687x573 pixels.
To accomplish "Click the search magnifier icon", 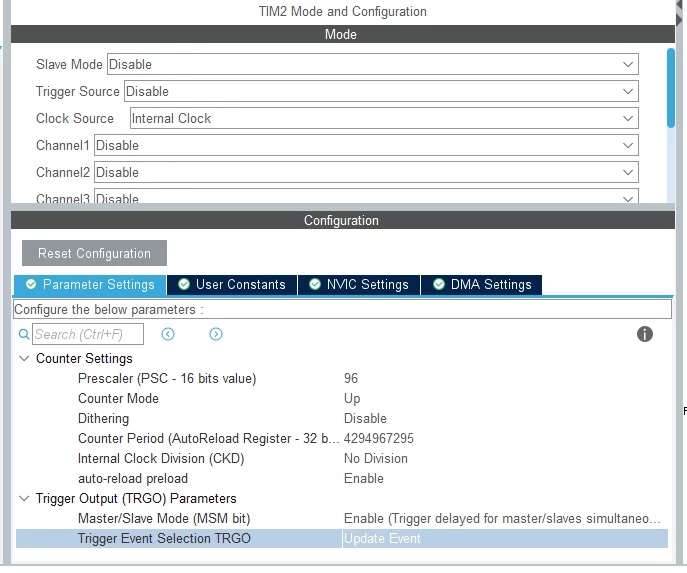I will pyautogui.click(x=24, y=335).
